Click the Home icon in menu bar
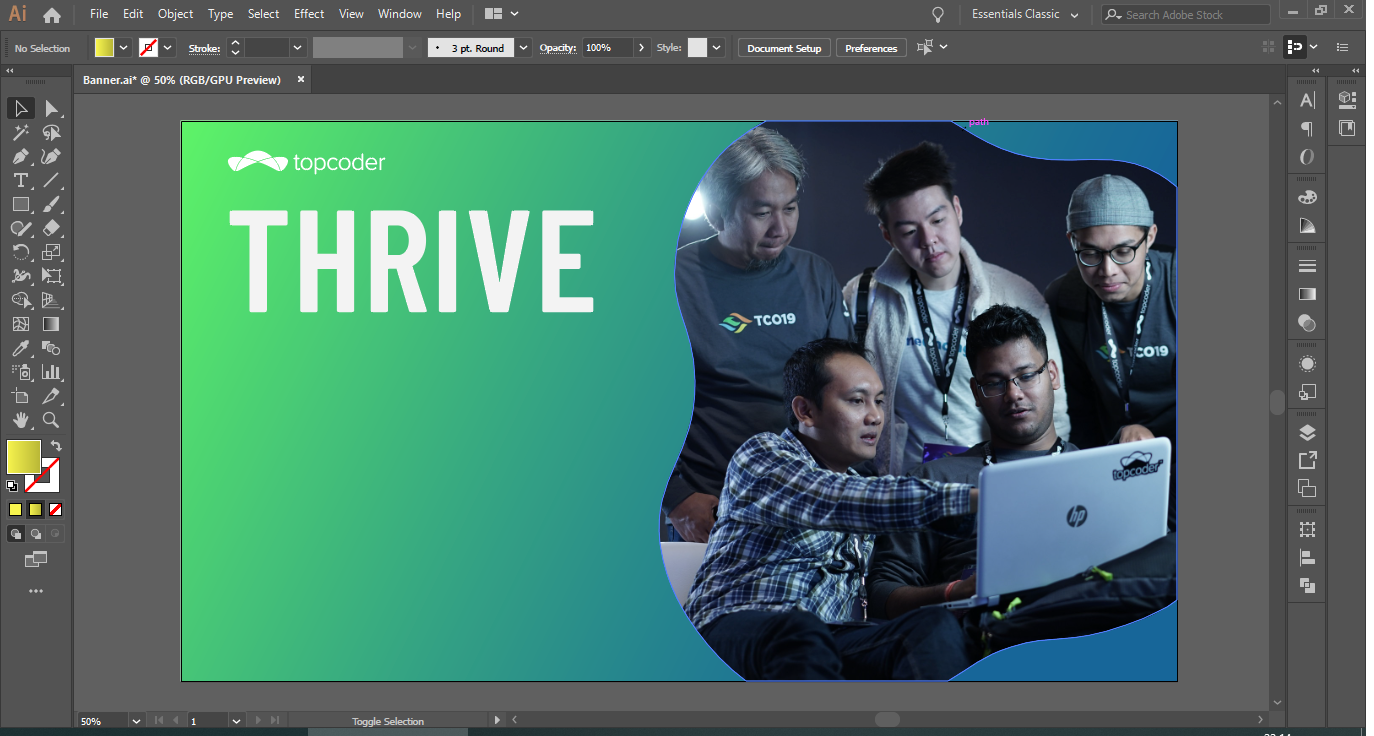 point(52,15)
